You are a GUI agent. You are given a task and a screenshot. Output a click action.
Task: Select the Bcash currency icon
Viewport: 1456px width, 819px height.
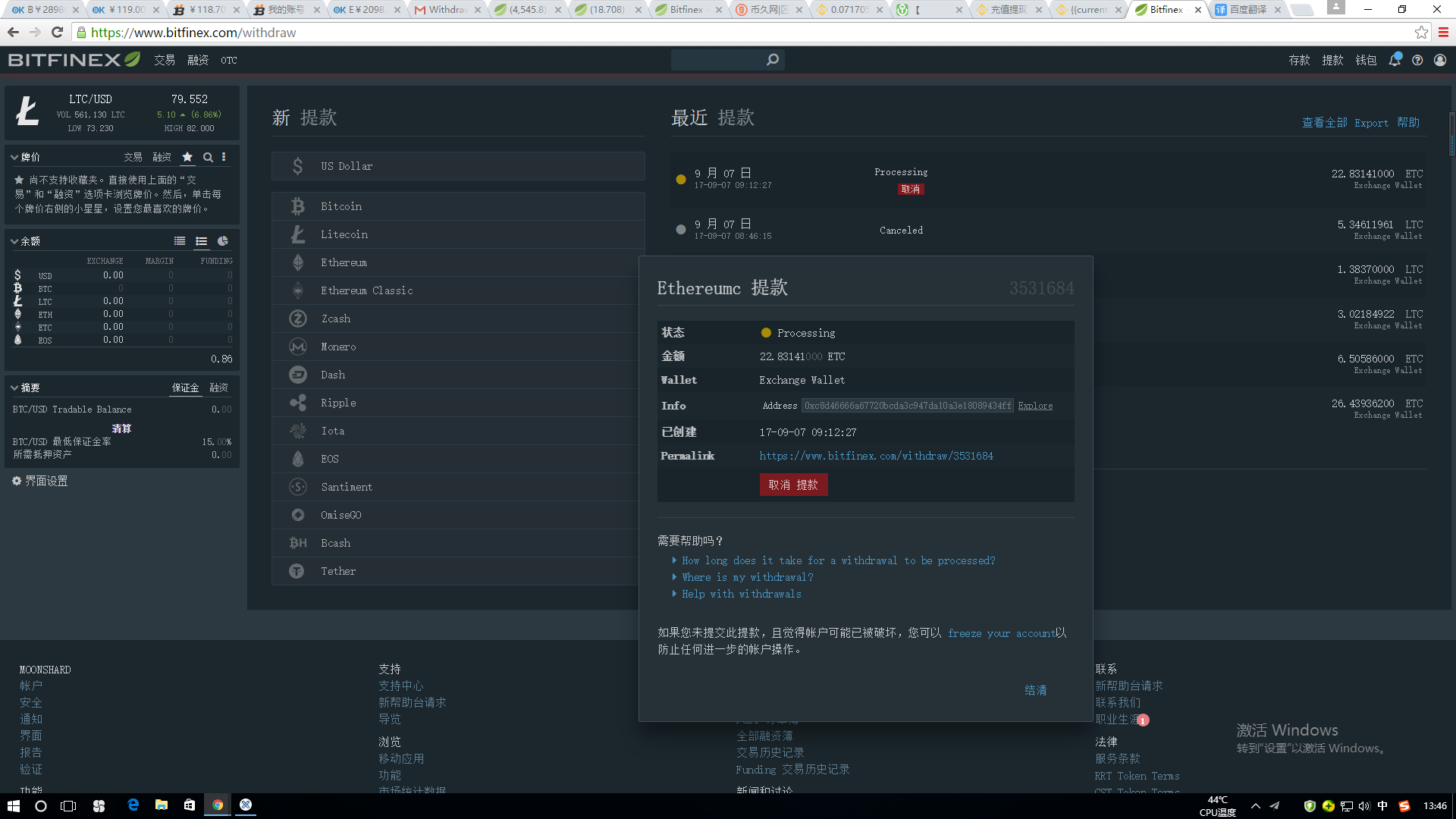298,543
